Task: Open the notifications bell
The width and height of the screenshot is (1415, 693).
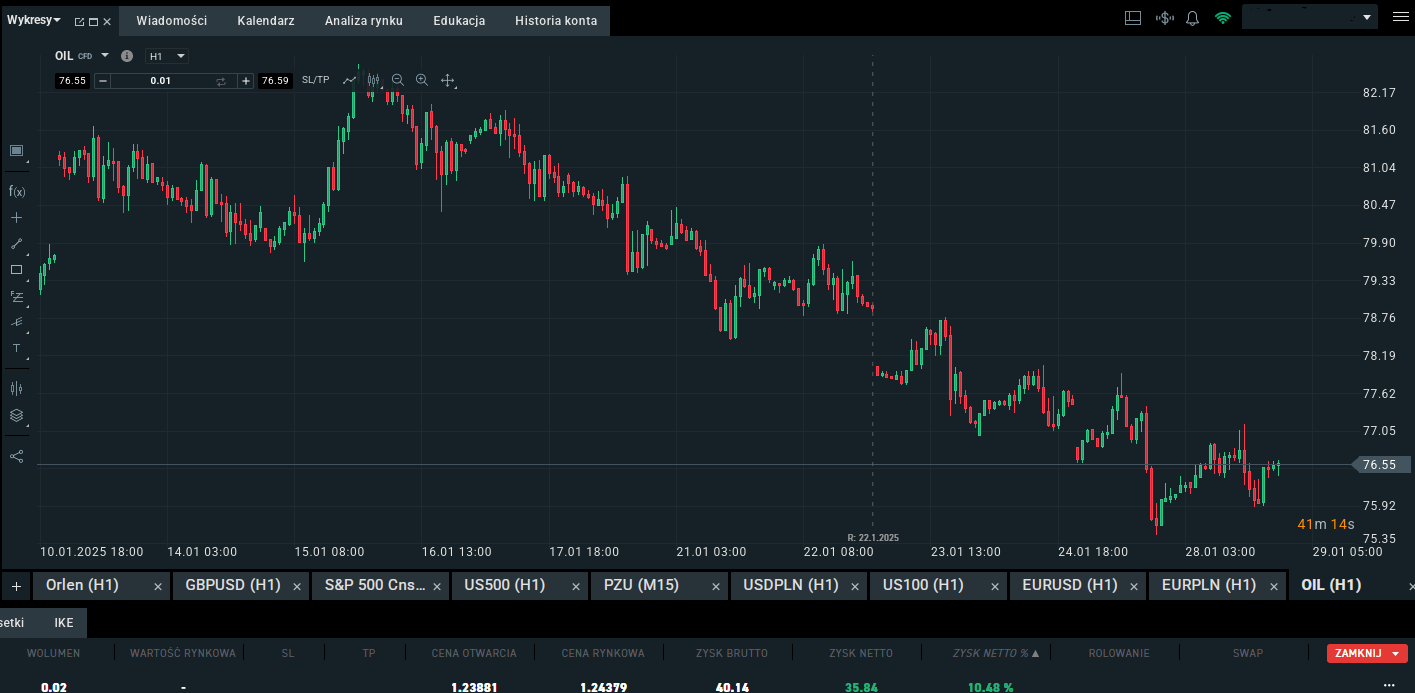Action: tap(1192, 18)
